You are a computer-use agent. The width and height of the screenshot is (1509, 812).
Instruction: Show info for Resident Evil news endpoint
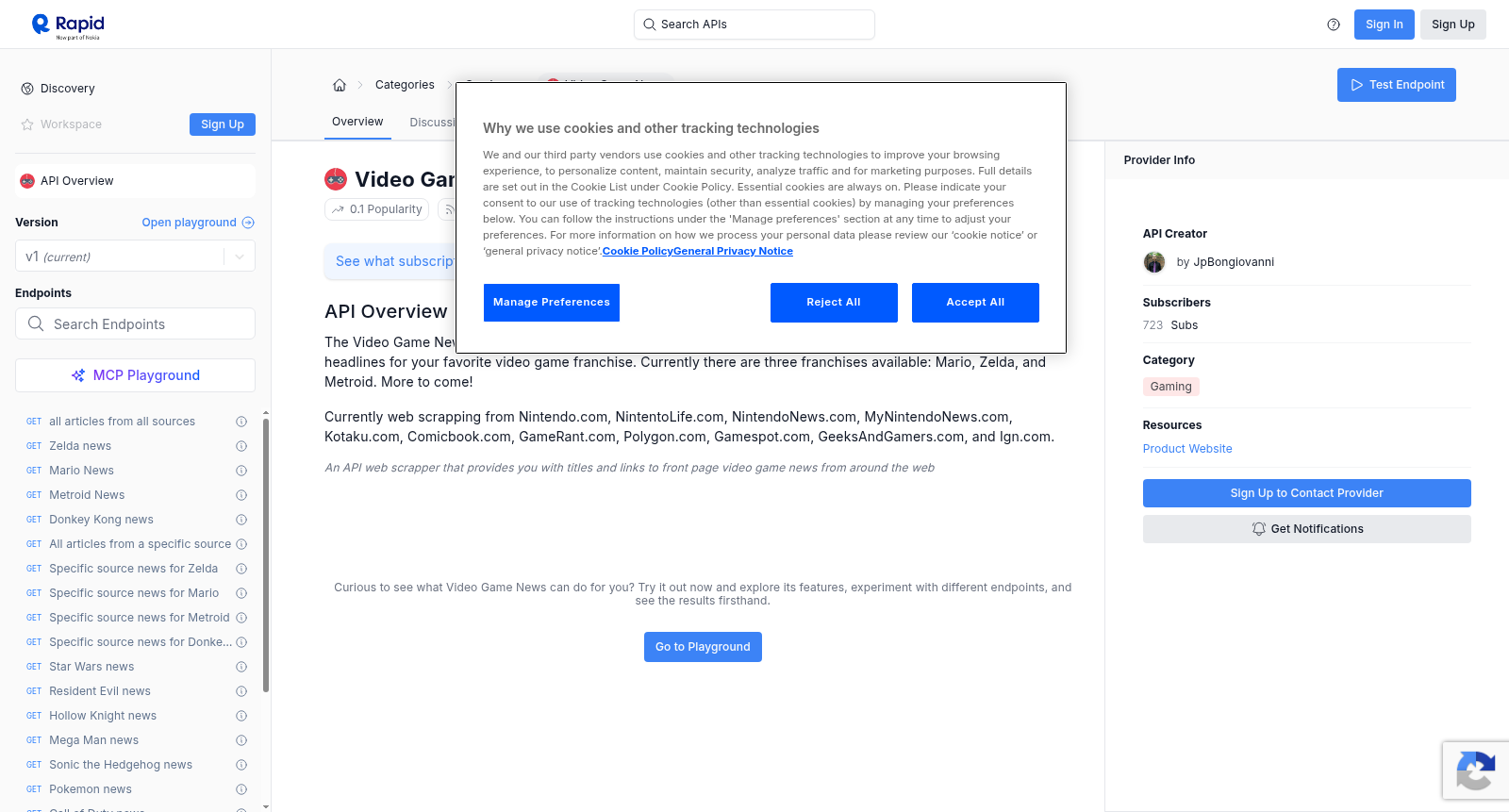241,691
